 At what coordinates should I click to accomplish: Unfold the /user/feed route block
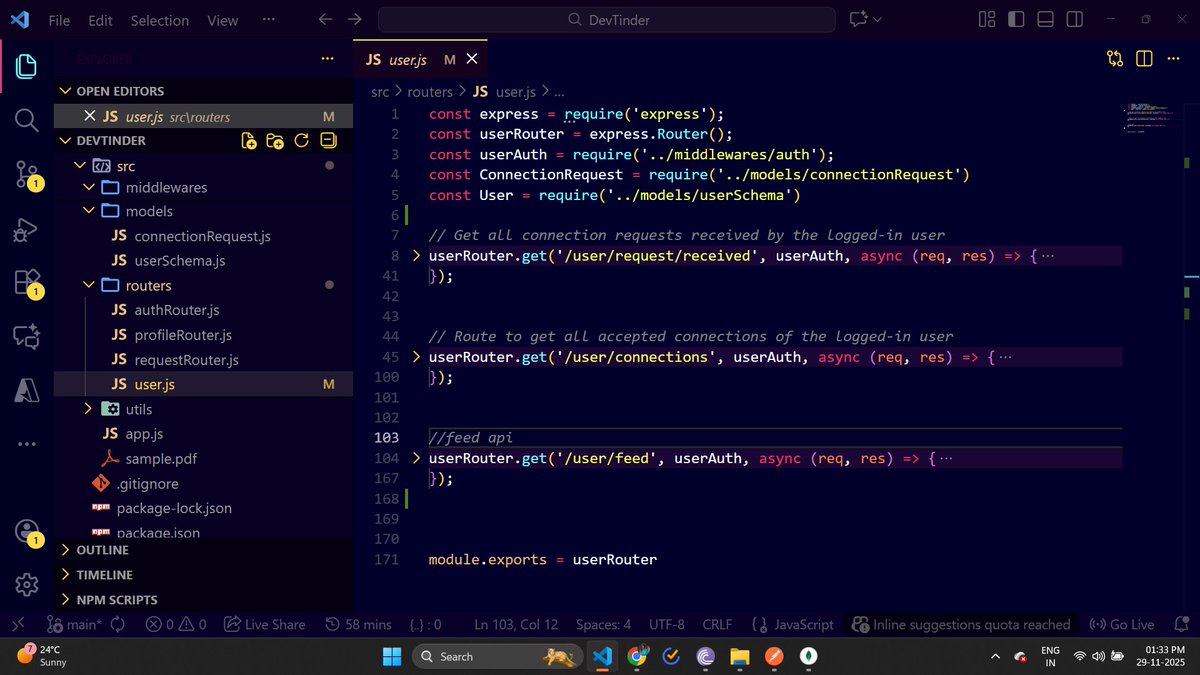point(417,458)
